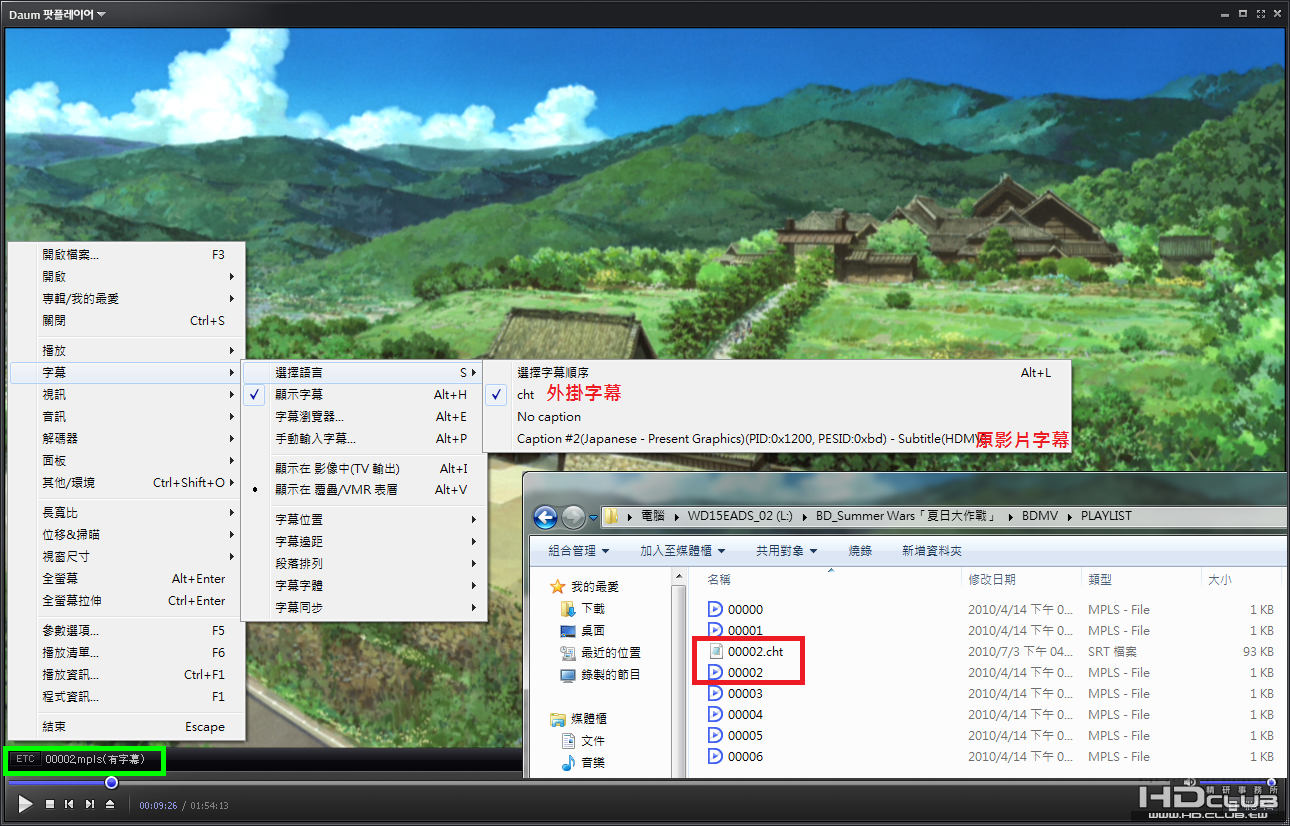Jump to the previous track icon

tap(69, 804)
